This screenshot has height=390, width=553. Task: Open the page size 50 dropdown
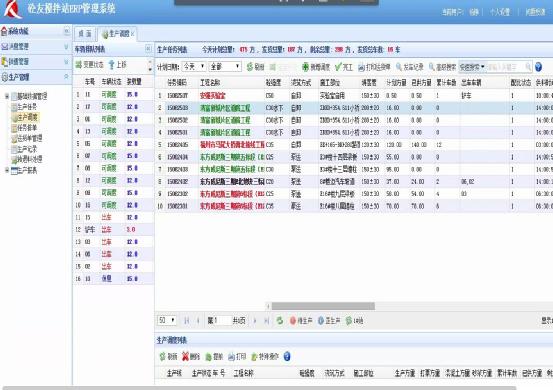click(167, 320)
